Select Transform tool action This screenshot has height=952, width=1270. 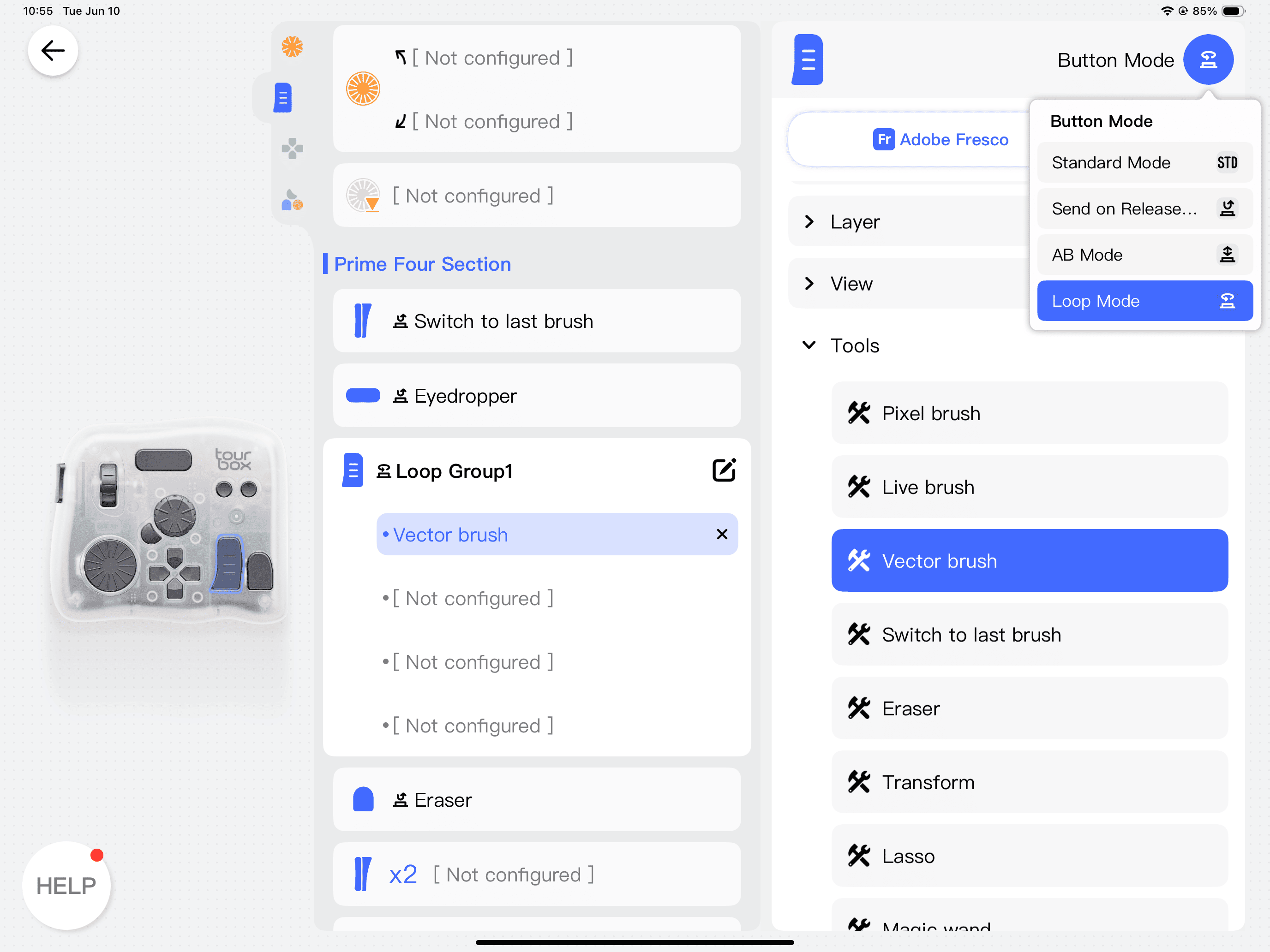click(x=1030, y=782)
